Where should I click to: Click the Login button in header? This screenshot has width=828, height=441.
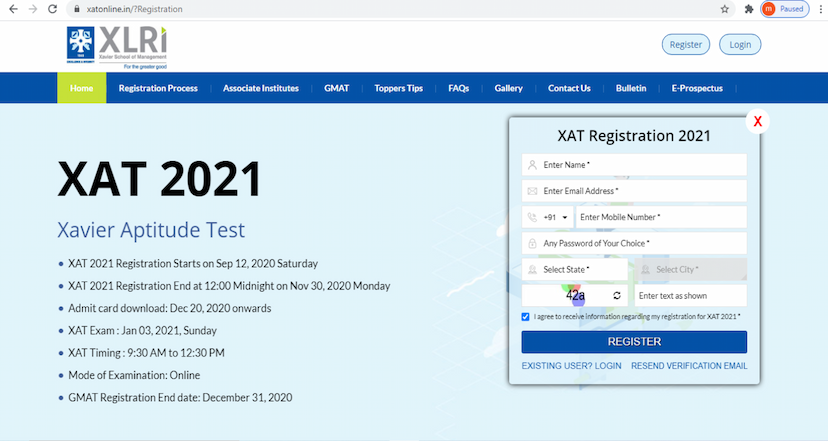pos(740,44)
